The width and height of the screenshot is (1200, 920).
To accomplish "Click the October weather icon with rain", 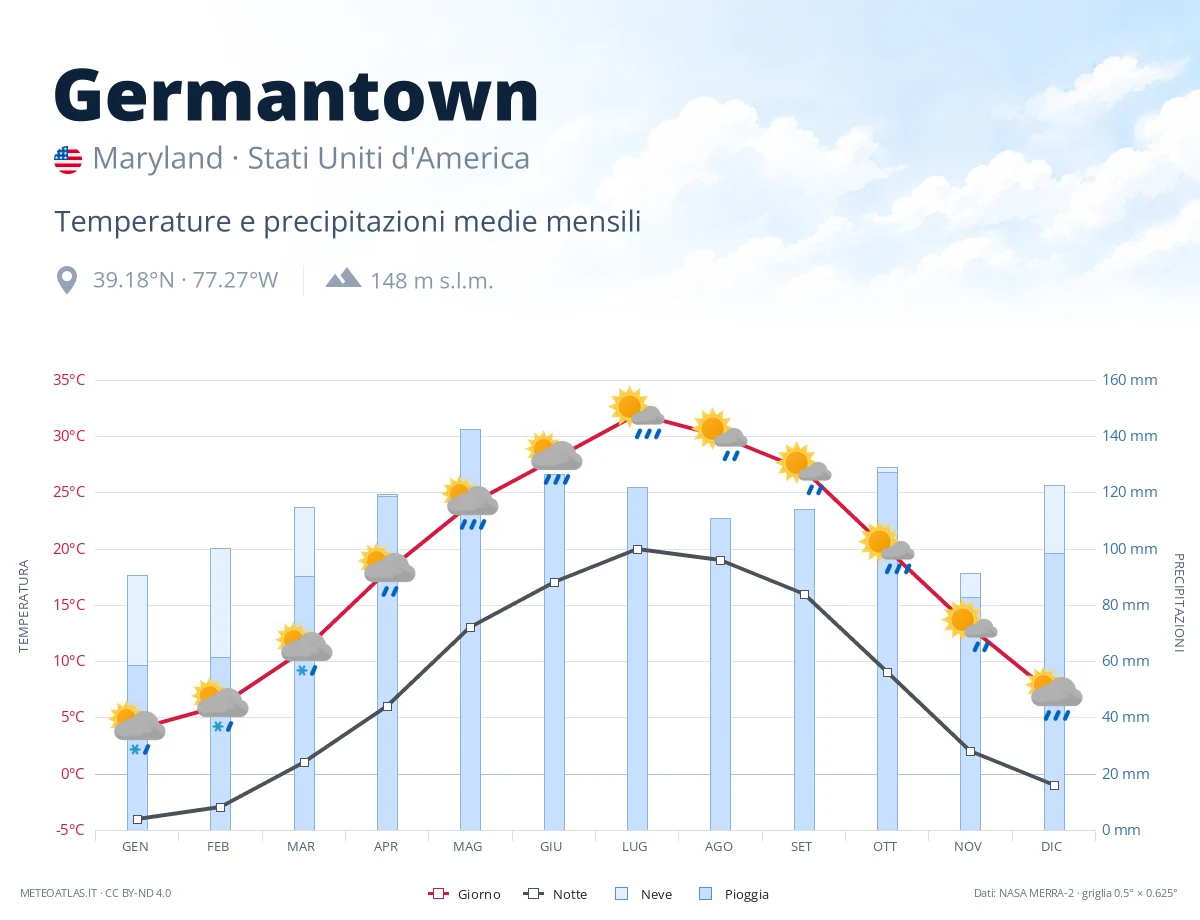I will tap(887, 548).
